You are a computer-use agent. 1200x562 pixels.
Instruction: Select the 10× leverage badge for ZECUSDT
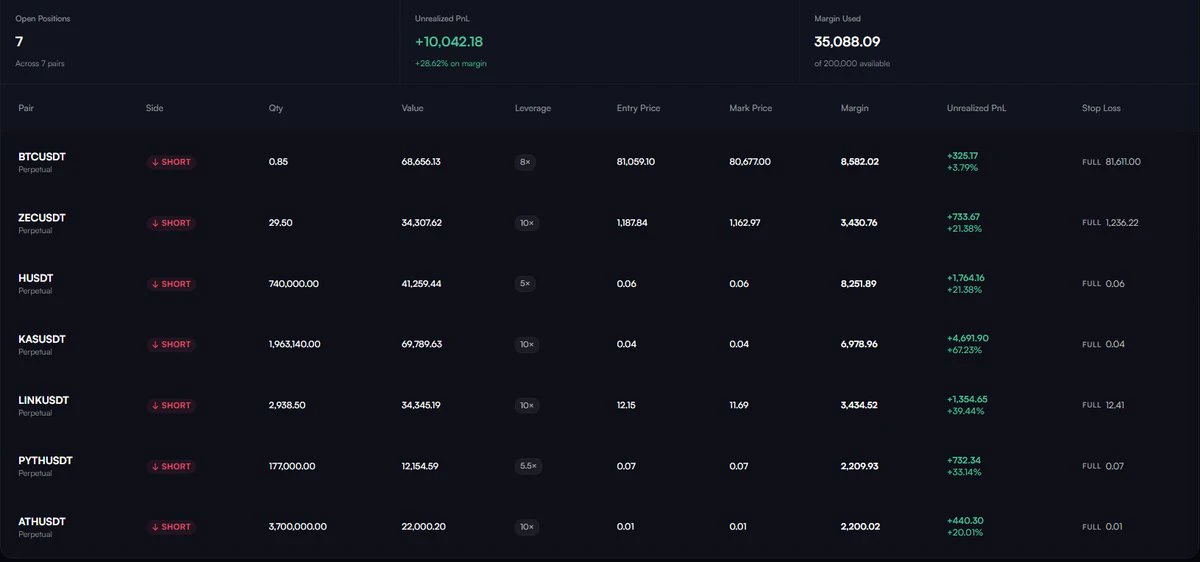[x=527, y=223]
